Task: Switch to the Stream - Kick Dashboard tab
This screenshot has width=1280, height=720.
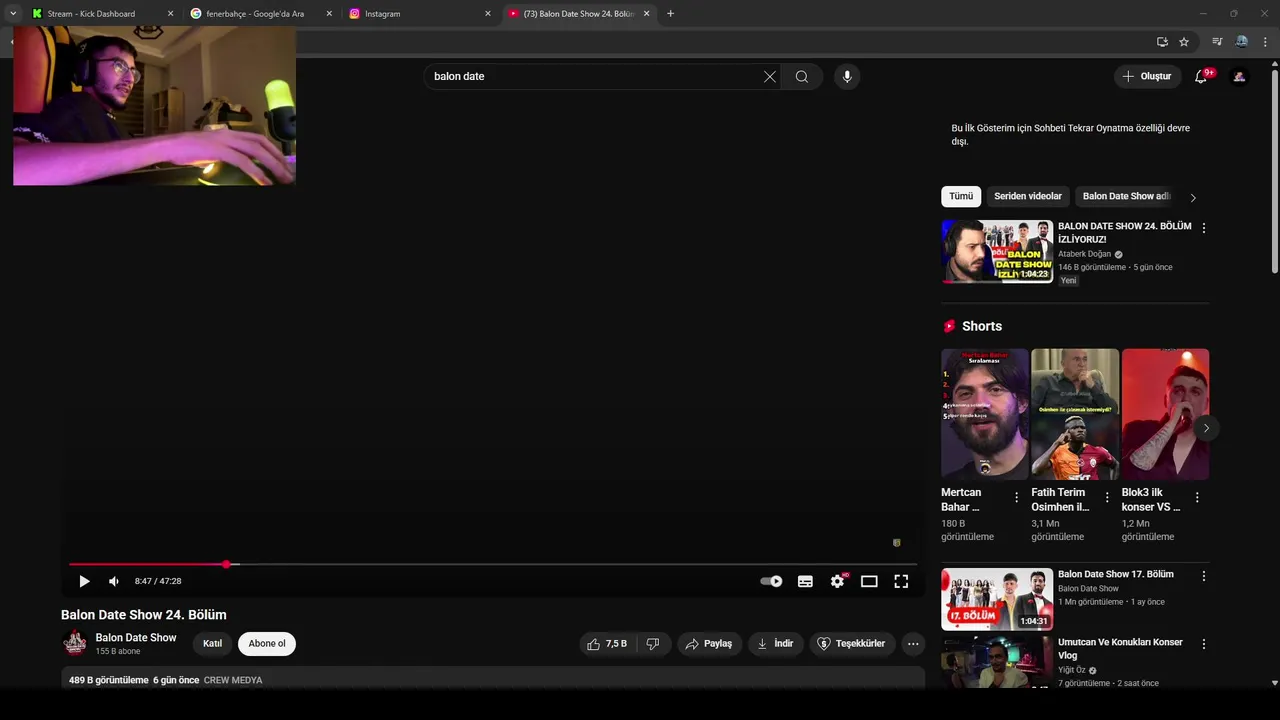Action: pos(91,14)
